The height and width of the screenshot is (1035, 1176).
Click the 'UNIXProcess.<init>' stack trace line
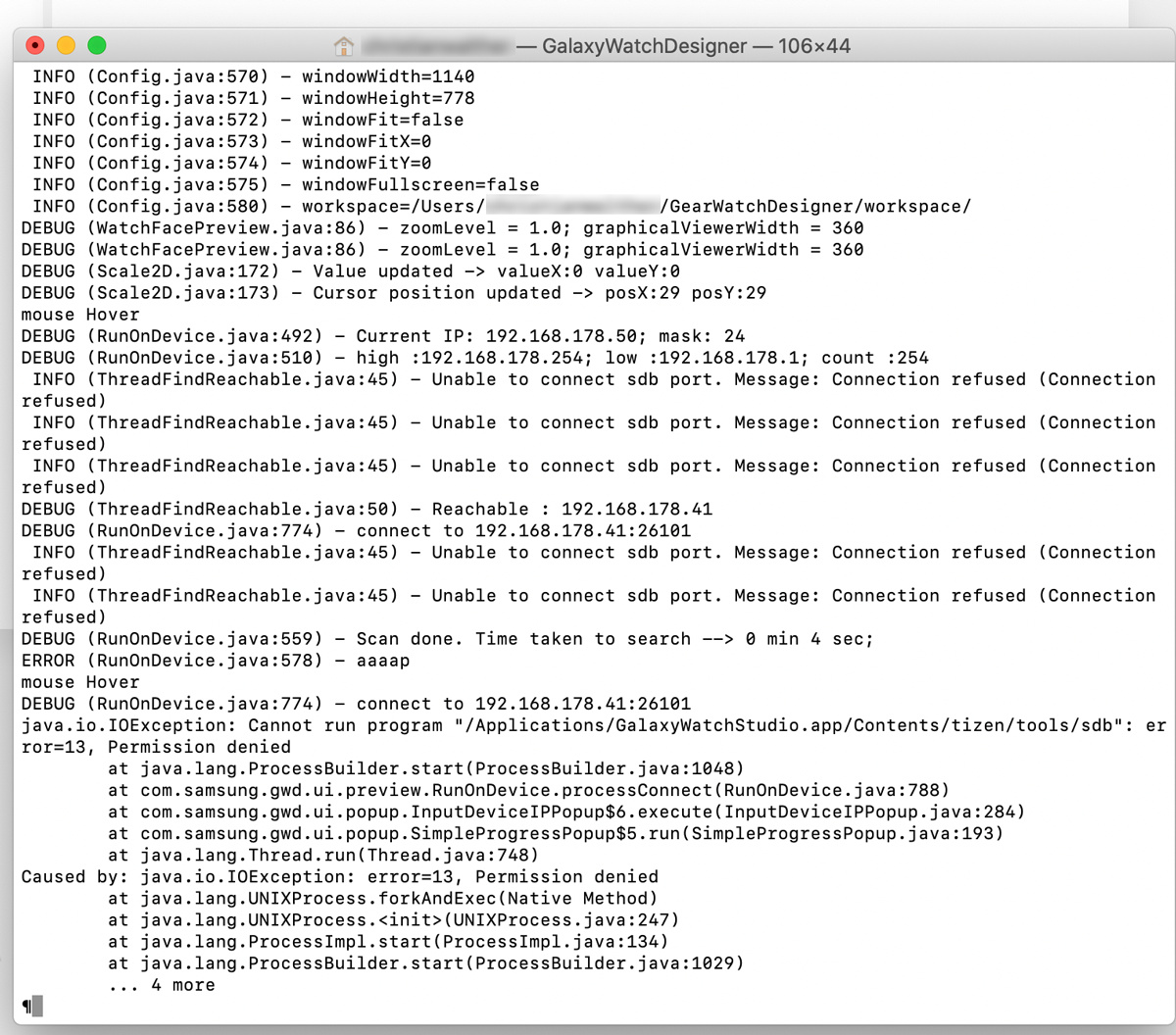(x=394, y=919)
